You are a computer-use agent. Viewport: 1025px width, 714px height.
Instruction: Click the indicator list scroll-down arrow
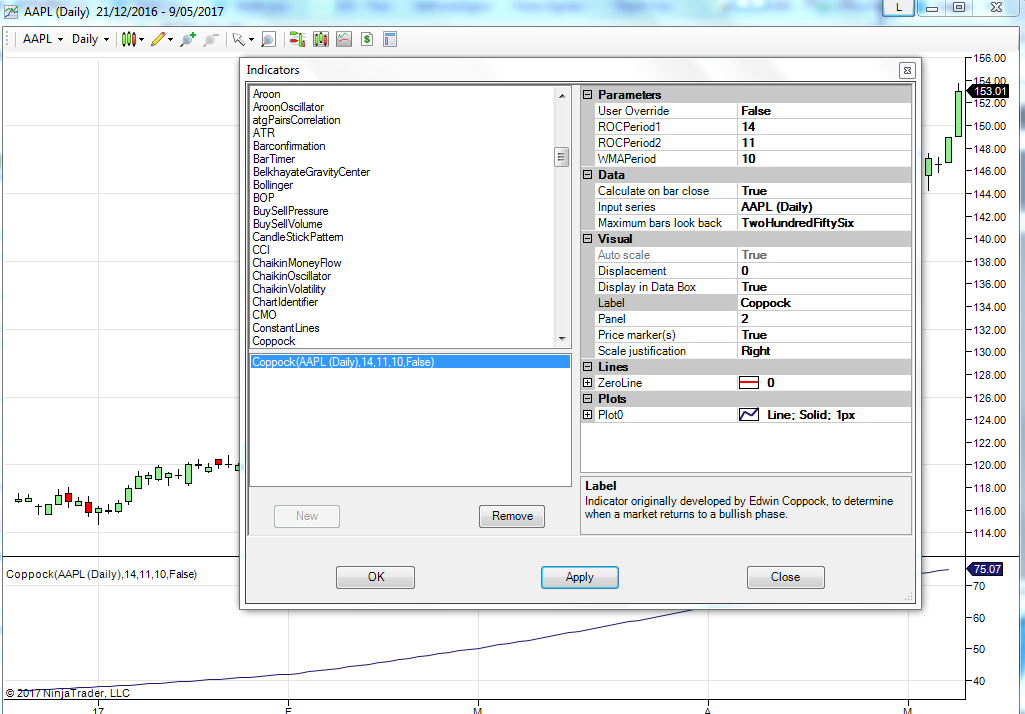(x=562, y=339)
